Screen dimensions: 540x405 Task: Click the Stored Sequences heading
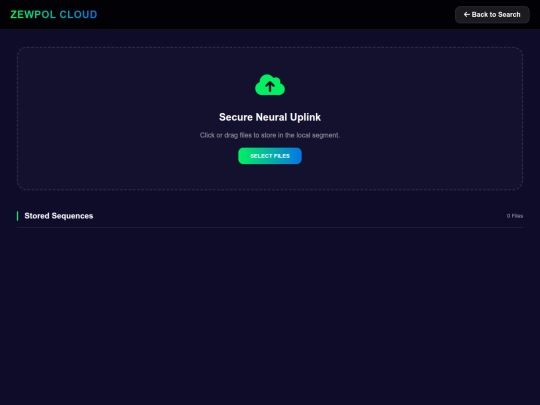point(59,216)
